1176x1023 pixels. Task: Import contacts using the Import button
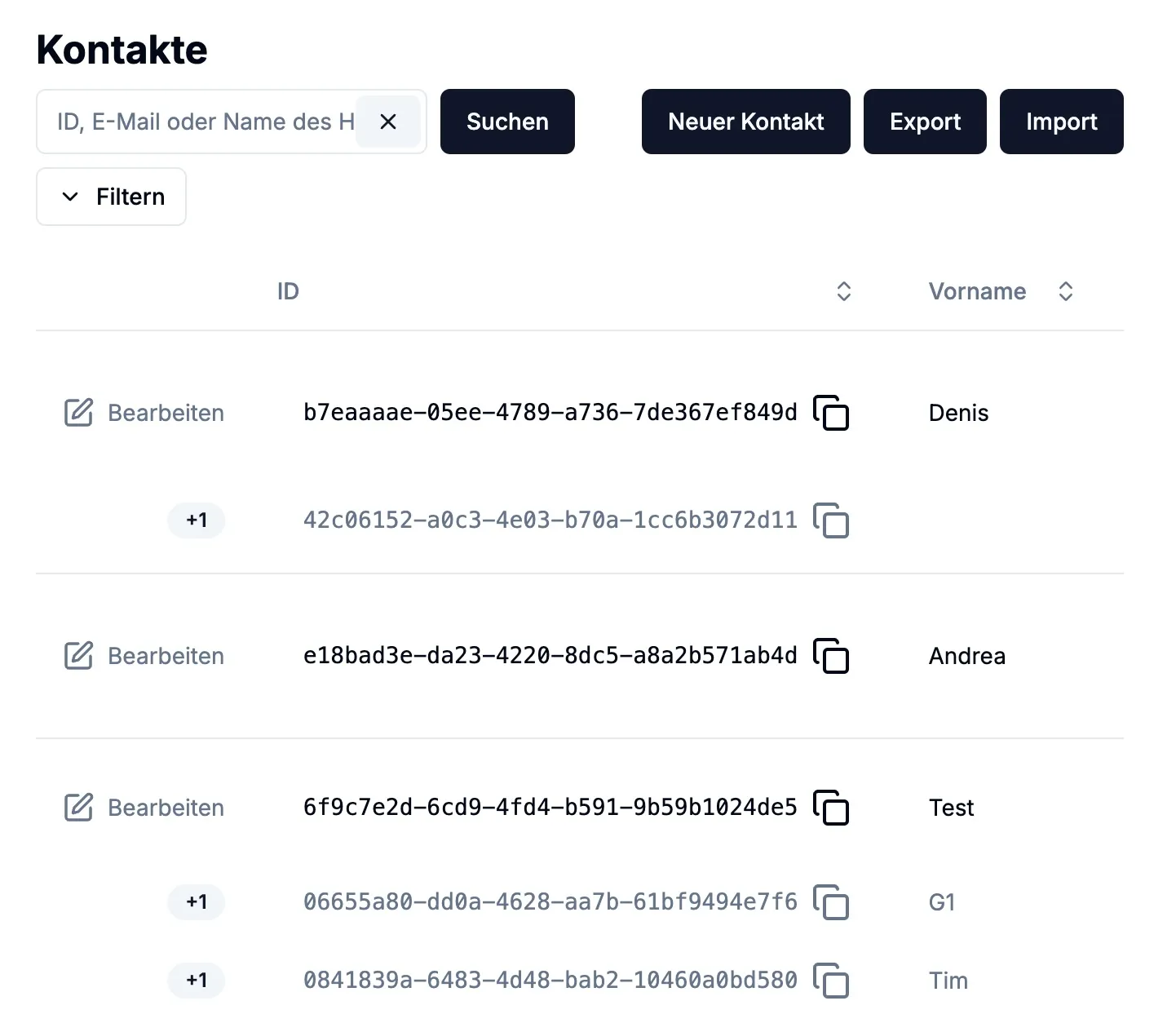pos(1061,121)
